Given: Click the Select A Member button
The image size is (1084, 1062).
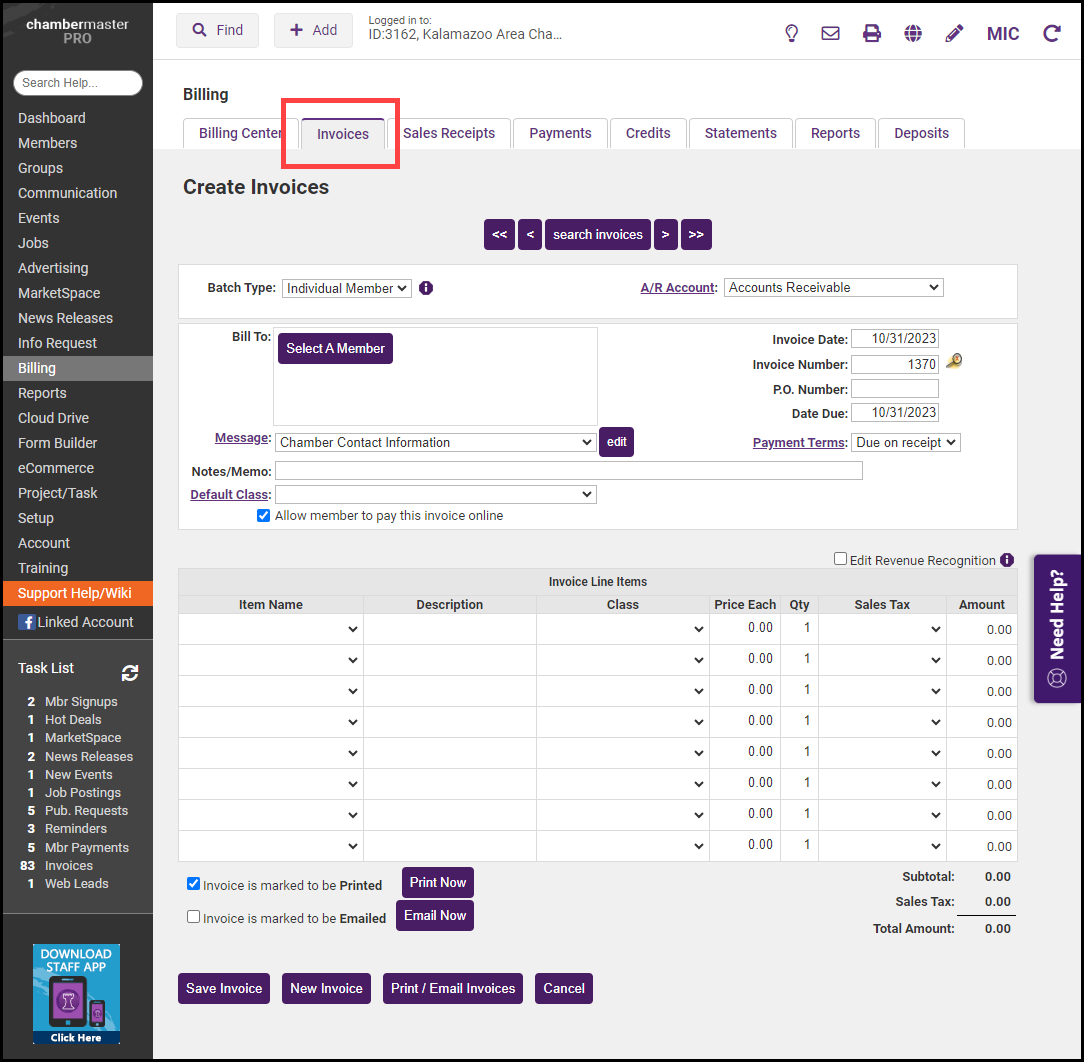Looking at the screenshot, I should 335,348.
